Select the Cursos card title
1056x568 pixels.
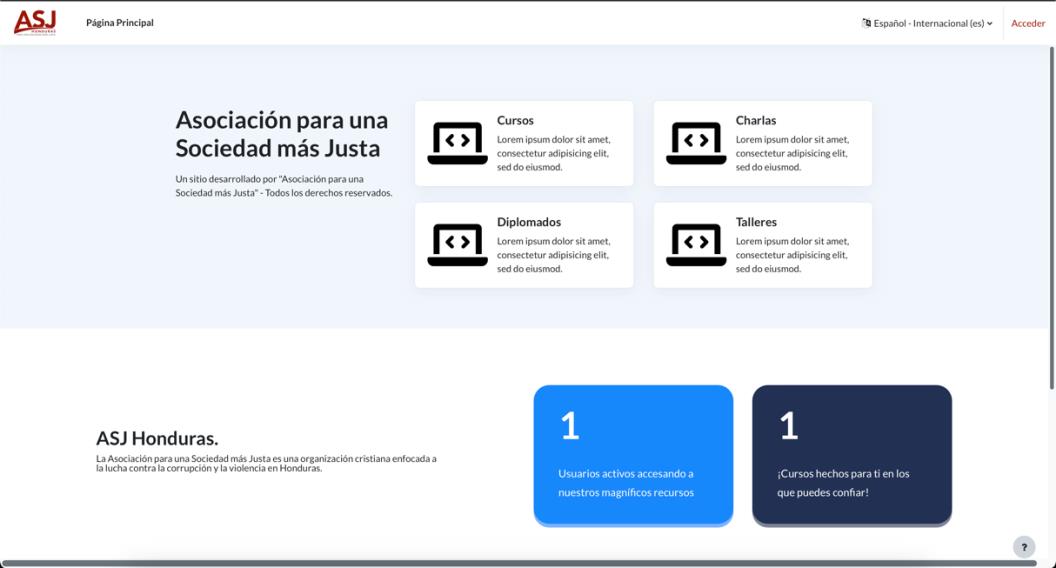click(x=515, y=121)
